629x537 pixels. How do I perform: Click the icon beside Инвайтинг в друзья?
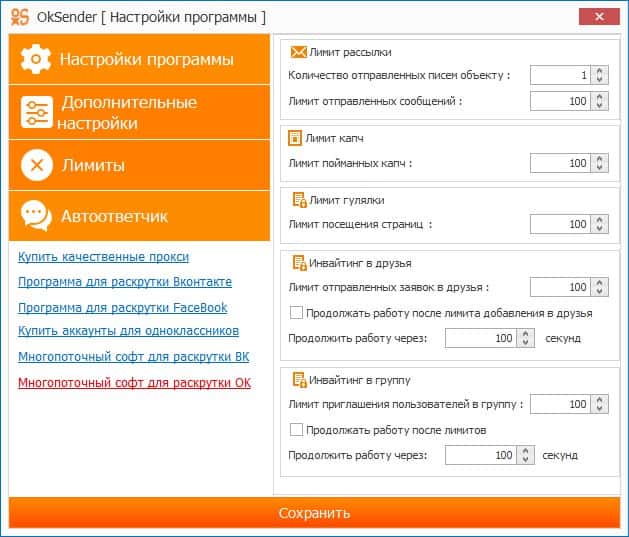coord(298,264)
